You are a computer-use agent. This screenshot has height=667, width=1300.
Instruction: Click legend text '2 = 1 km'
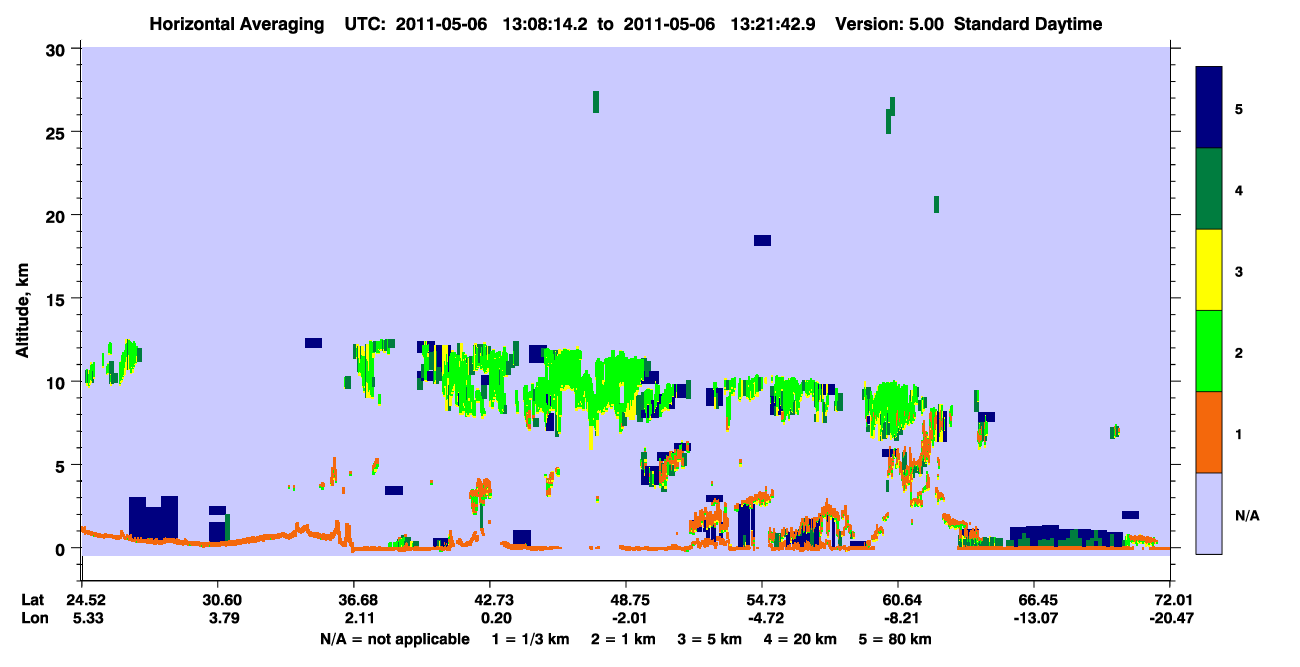coord(624,638)
